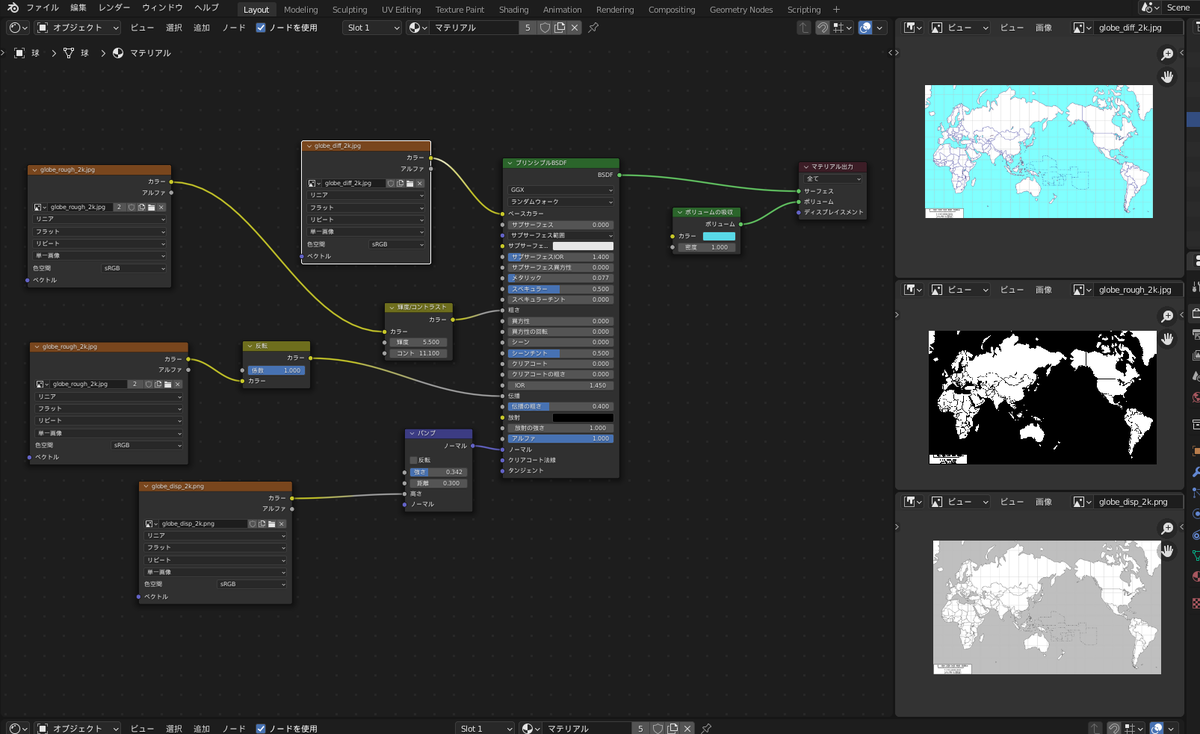Click the zoom magnifier icon in globe_diff image panel
The height and width of the screenshot is (734, 1200).
click(x=1166, y=55)
